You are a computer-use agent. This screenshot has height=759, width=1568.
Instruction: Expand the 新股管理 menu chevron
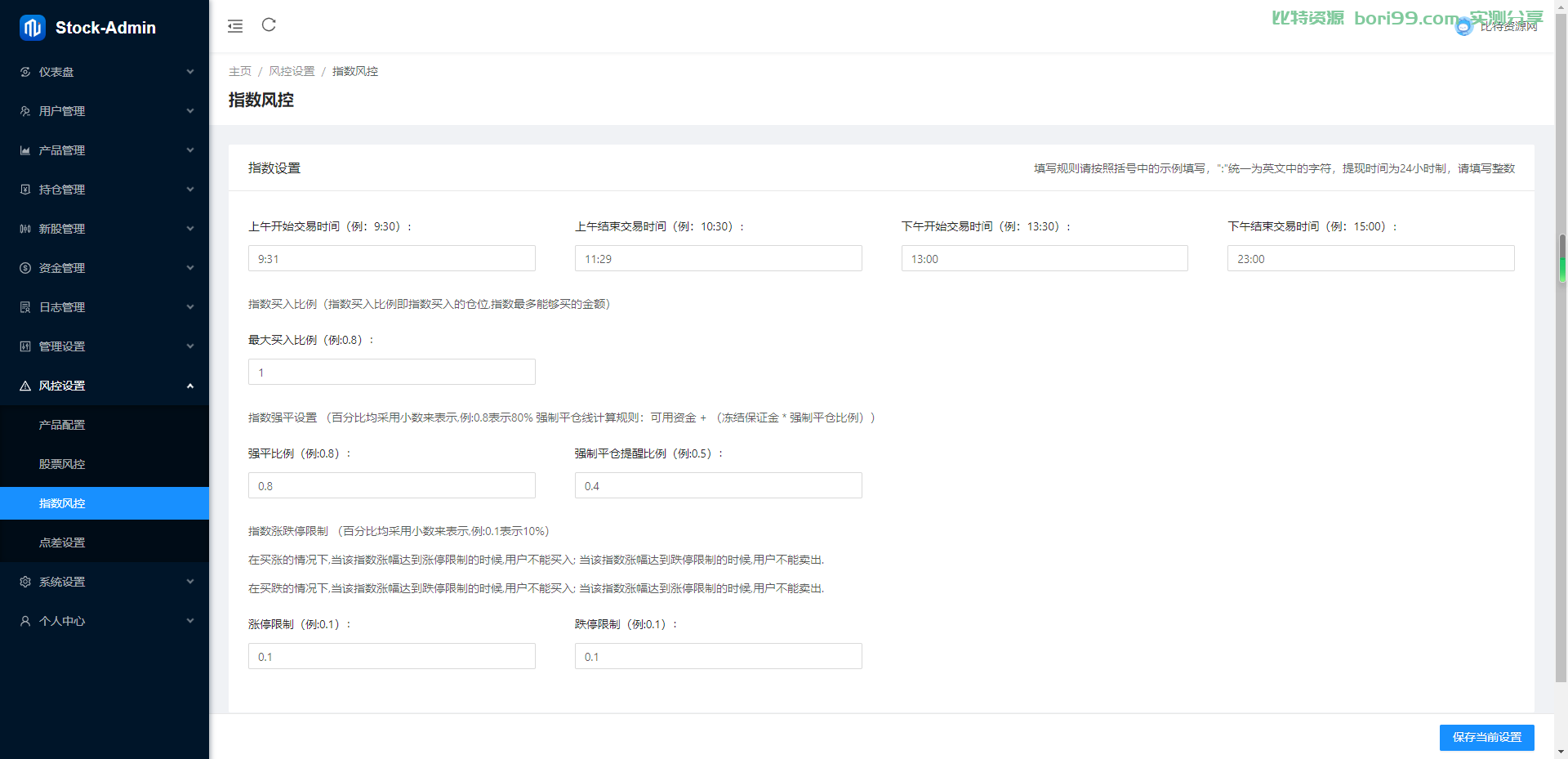[x=190, y=229]
